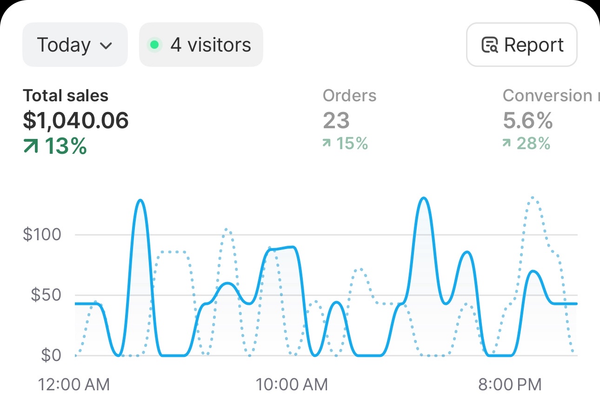Click the chevron arrow beside Today
600x414 pixels.
tap(106, 46)
